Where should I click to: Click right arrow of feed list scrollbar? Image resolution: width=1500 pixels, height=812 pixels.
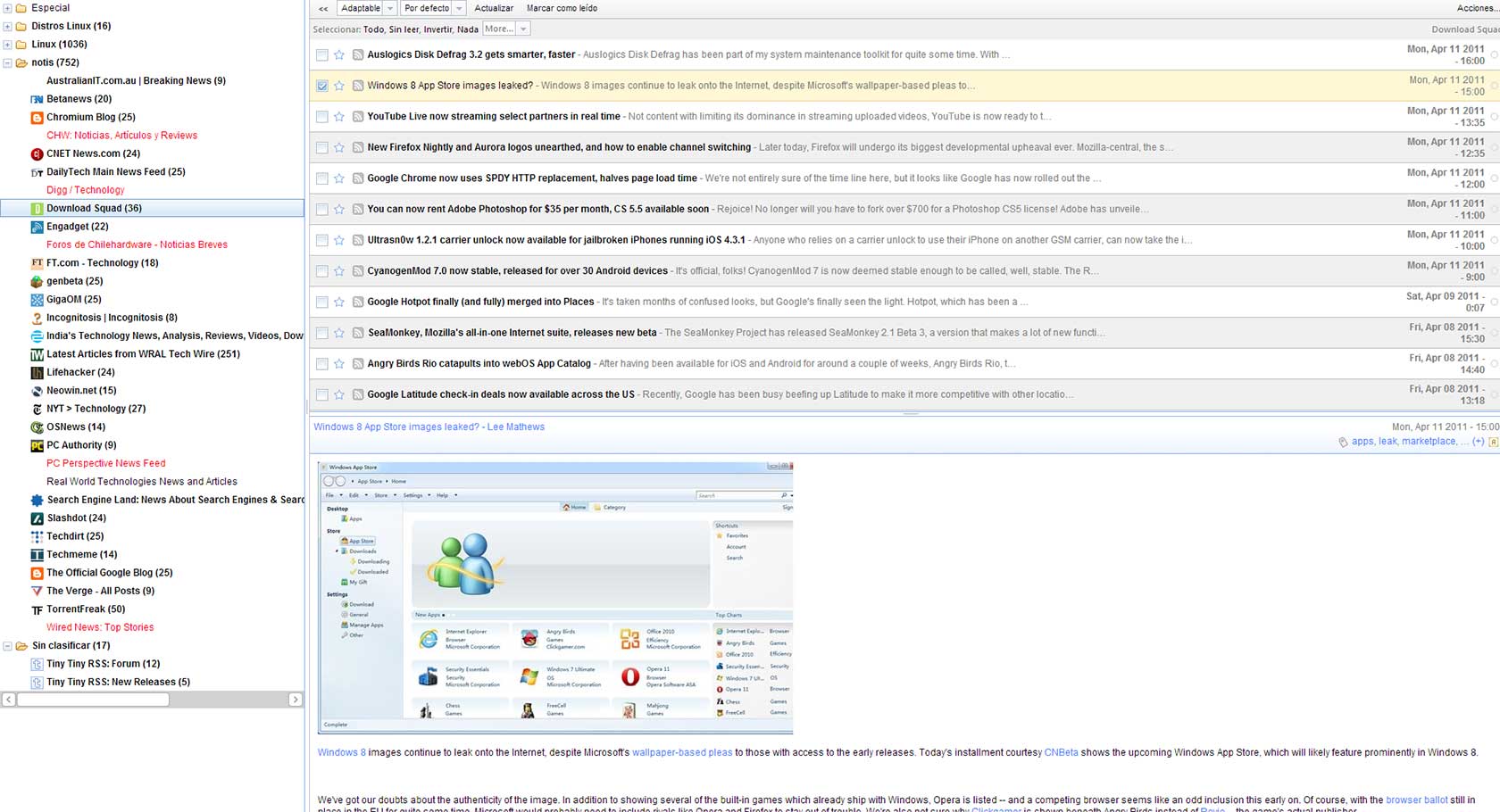(x=296, y=700)
